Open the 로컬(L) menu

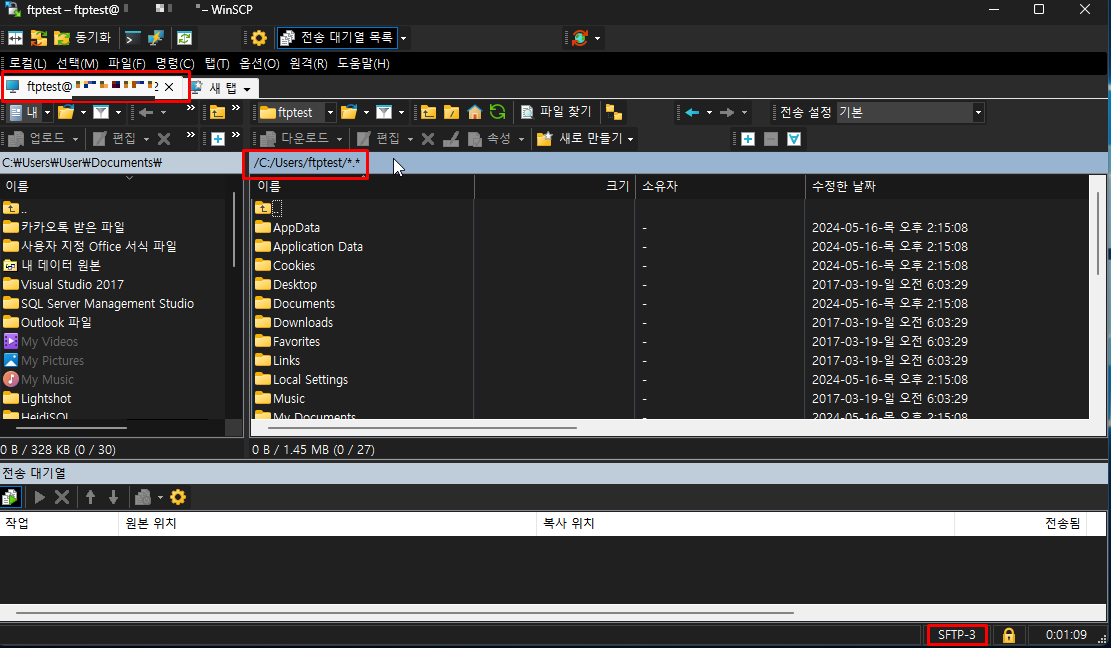coord(28,64)
